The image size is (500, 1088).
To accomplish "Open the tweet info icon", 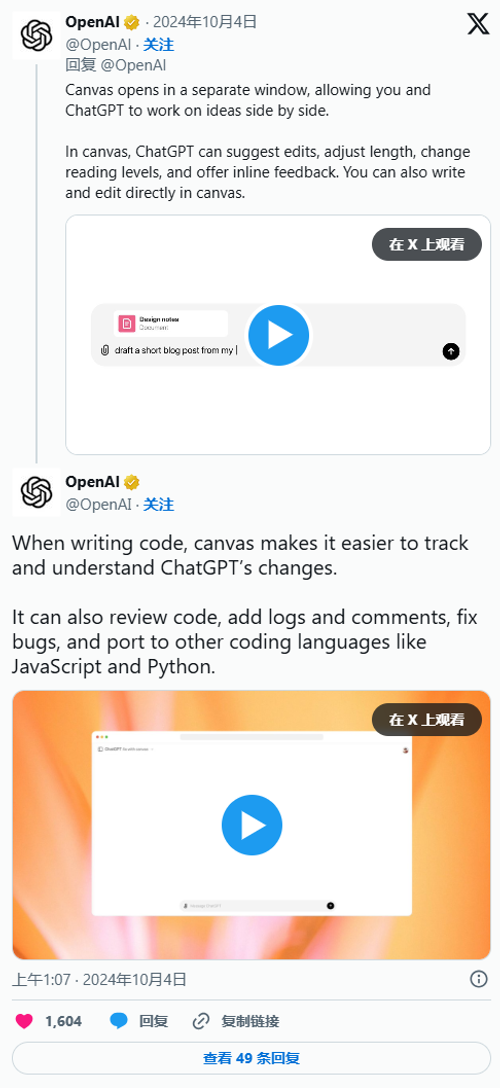I will [479, 979].
